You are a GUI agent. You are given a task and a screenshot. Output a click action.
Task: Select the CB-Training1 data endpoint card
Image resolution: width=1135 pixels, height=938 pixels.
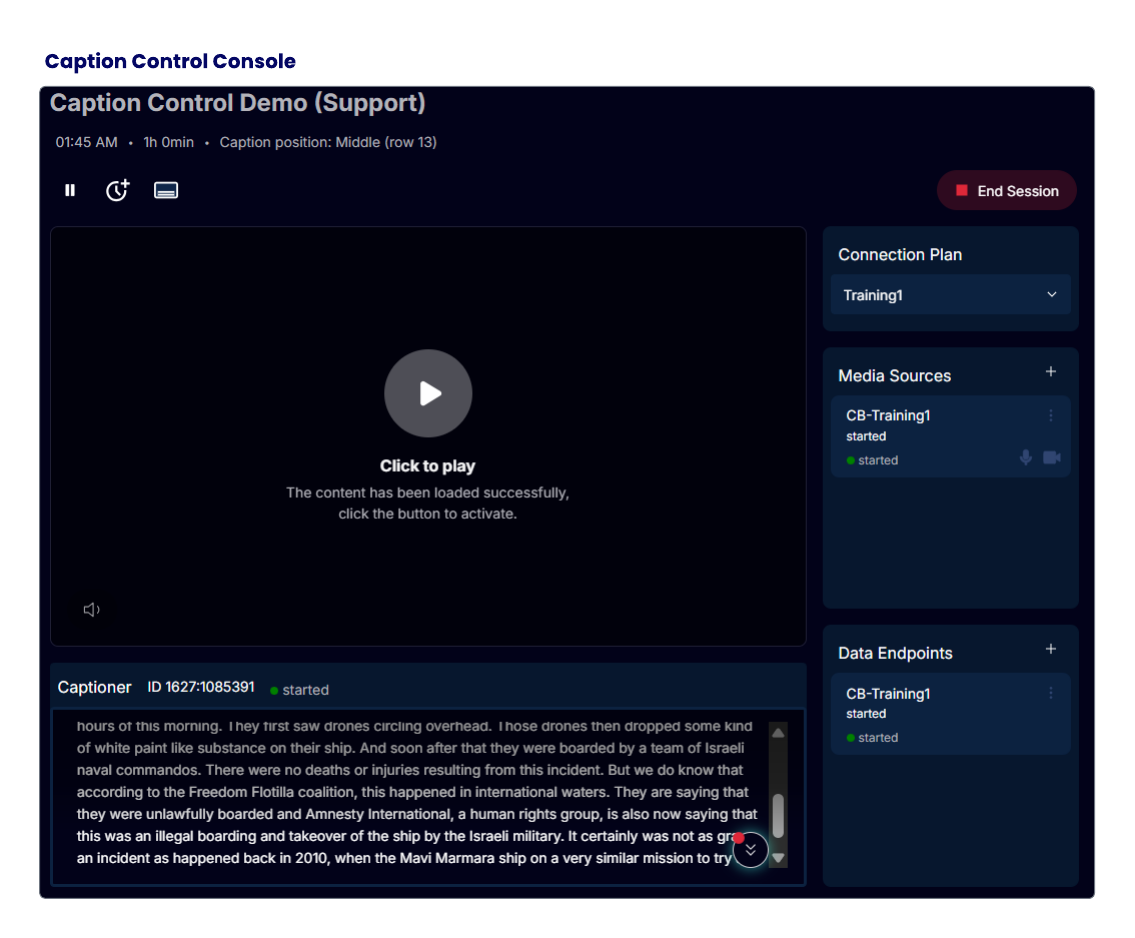(930, 715)
